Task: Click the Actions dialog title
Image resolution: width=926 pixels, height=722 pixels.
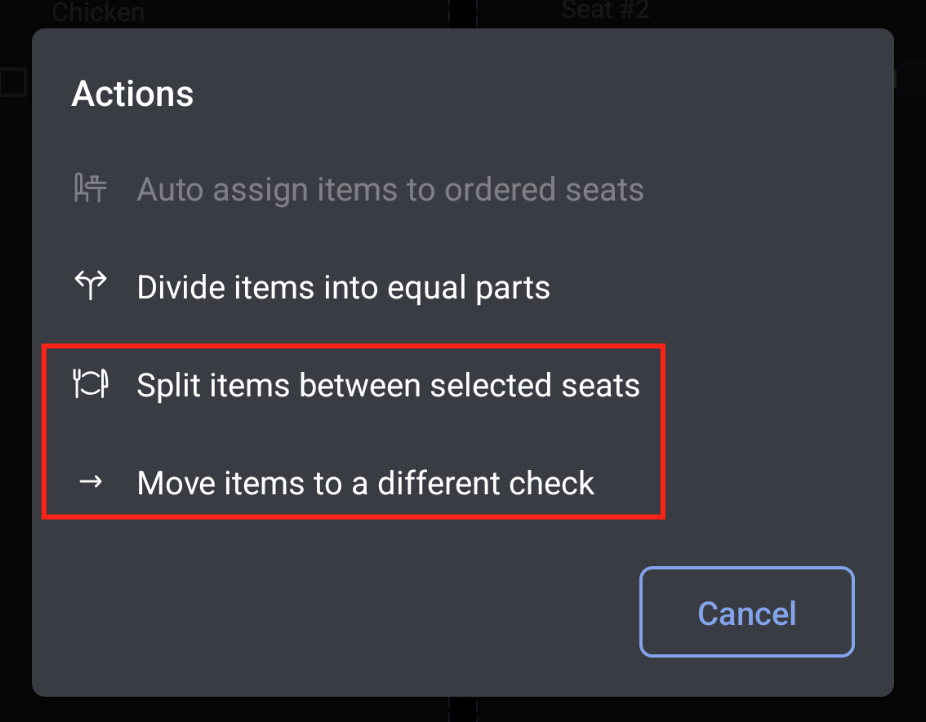Action: point(133,94)
